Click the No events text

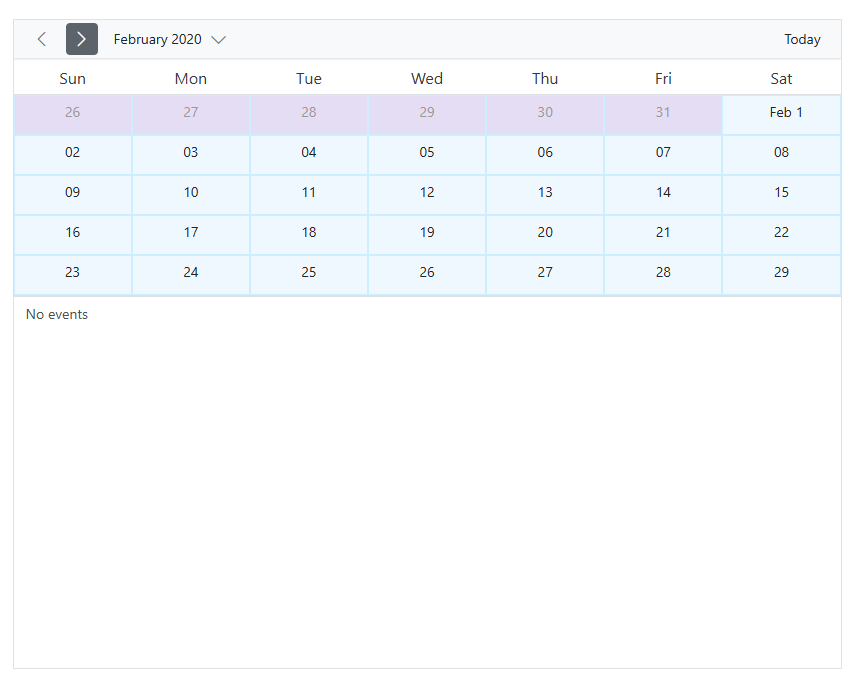pos(57,314)
